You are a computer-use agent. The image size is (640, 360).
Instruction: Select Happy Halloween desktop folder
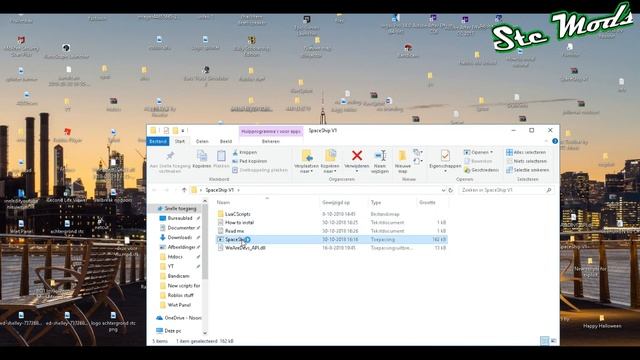pyautogui.click(x=602, y=322)
